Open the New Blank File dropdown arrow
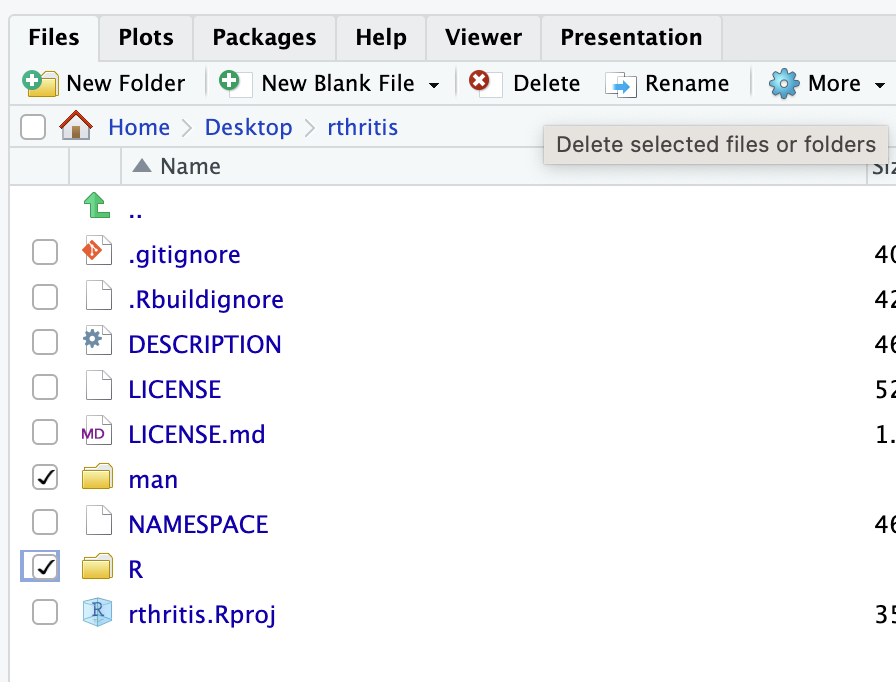The width and height of the screenshot is (896, 682). click(x=434, y=85)
